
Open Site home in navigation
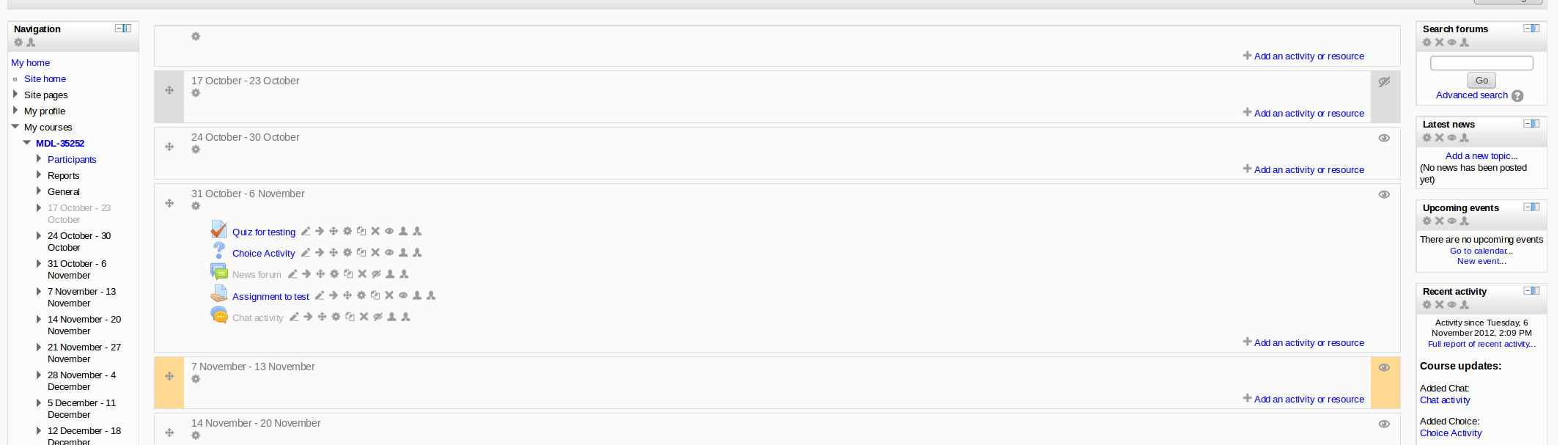tap(45, 79)
